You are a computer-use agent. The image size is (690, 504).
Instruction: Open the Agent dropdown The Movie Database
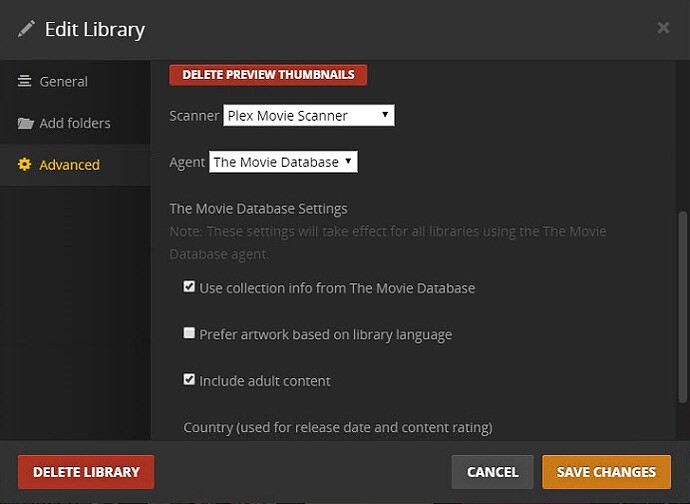pyautogui.click(x=283, y=162)
